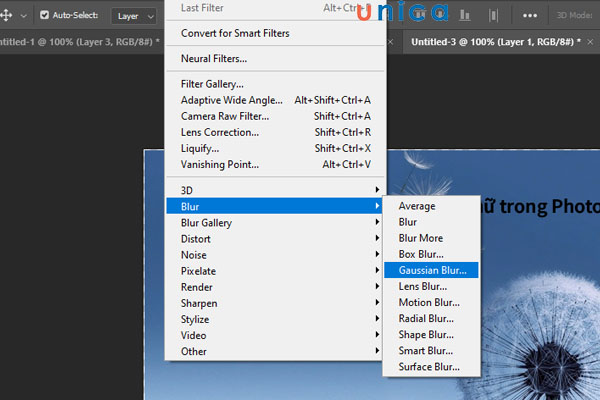Open Box Blur dialog
Screen dimensions: 600x400
(431, 254)
